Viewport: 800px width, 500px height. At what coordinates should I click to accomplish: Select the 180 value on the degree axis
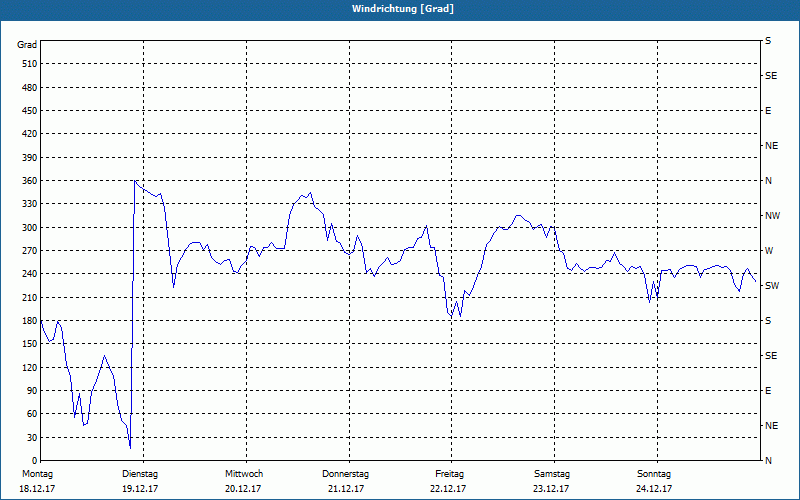(30, 321)
